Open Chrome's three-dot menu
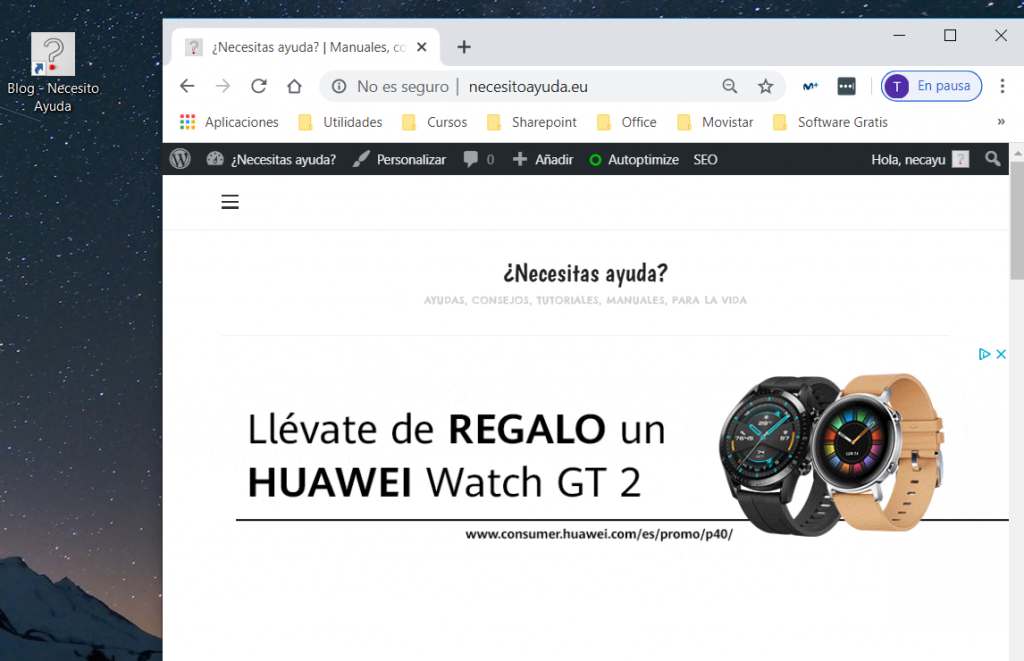The image size is (1024, 661). tap(1002, 86)
